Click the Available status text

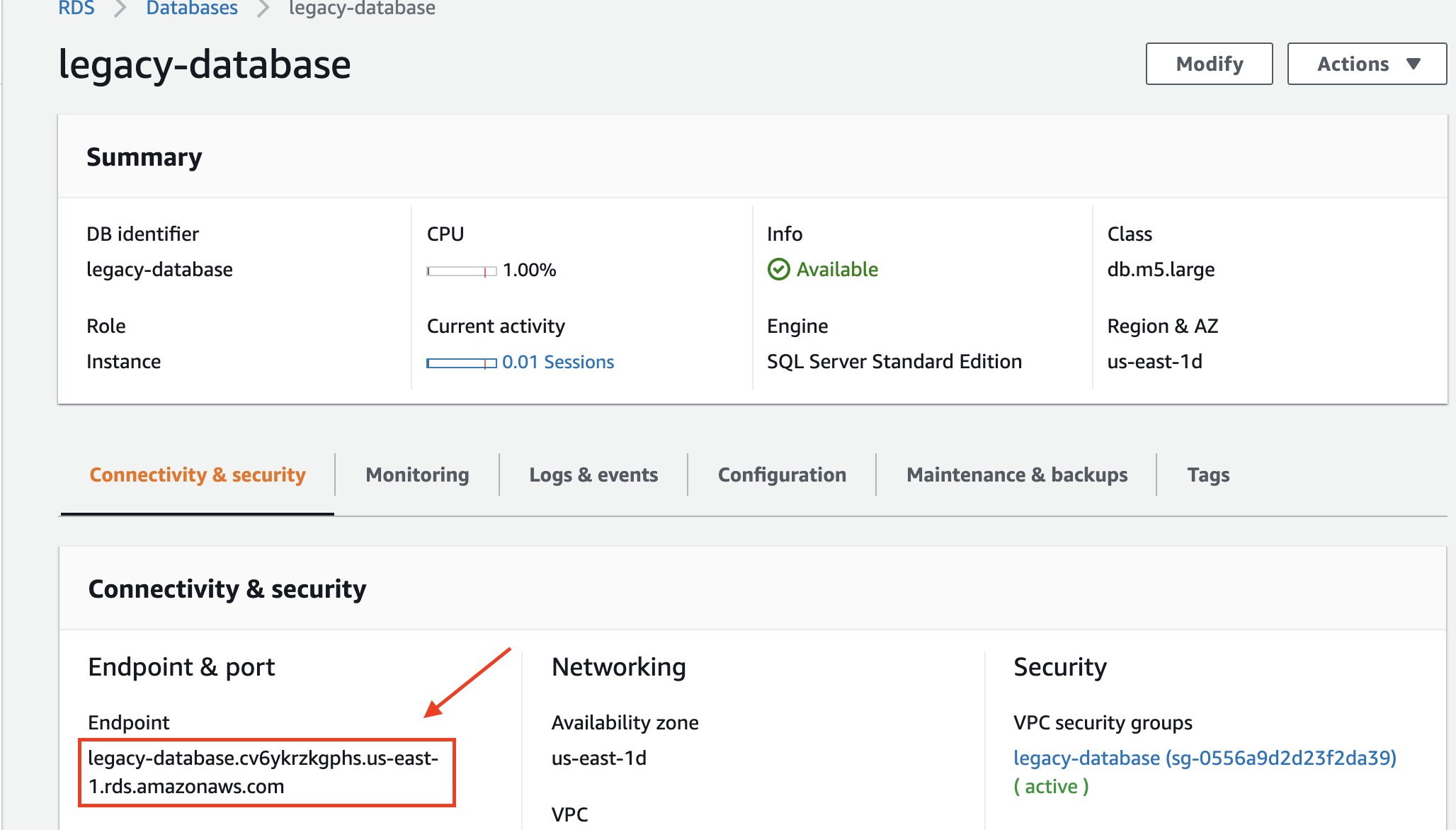[837, 269]
